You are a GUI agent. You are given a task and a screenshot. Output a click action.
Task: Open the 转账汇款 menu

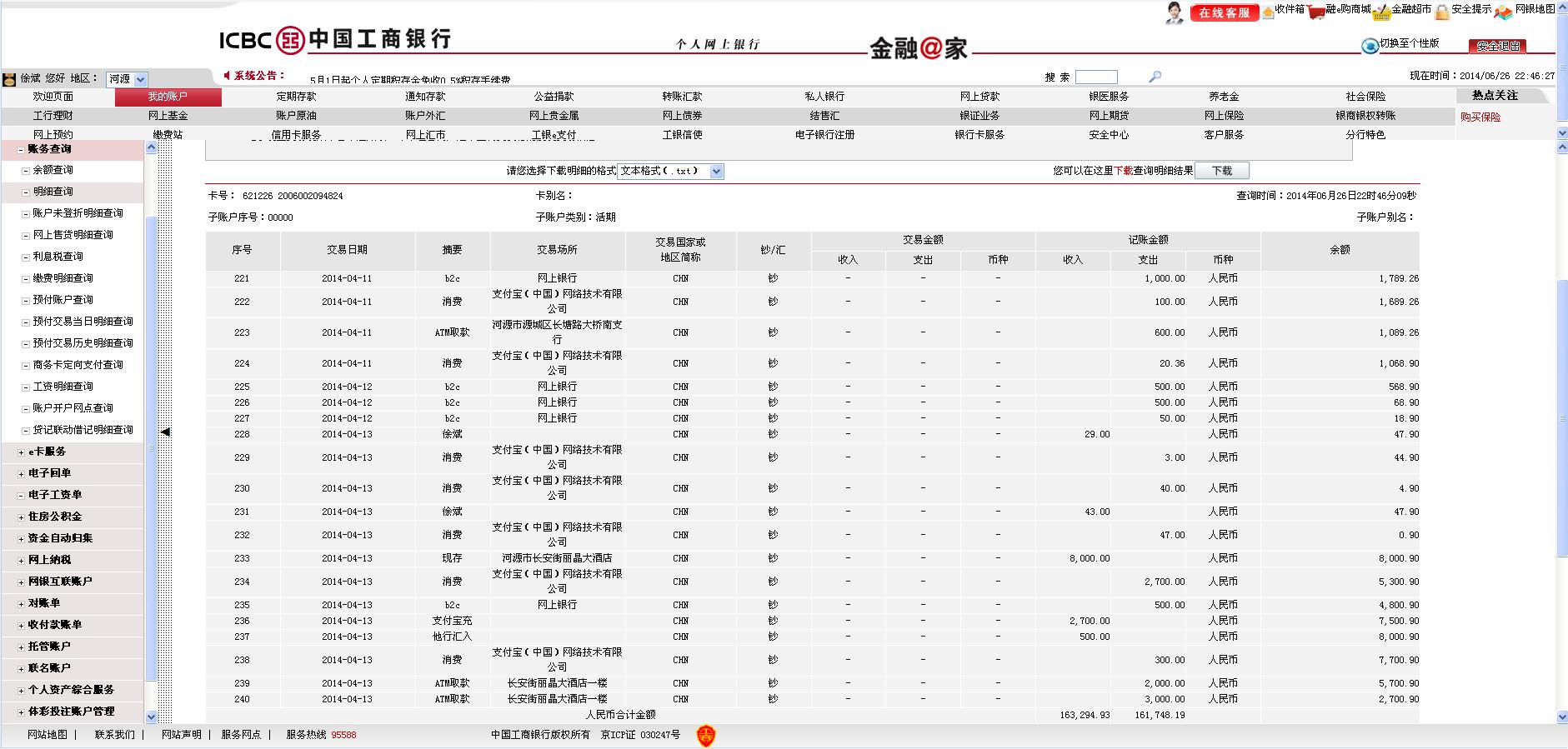[683, 97]
